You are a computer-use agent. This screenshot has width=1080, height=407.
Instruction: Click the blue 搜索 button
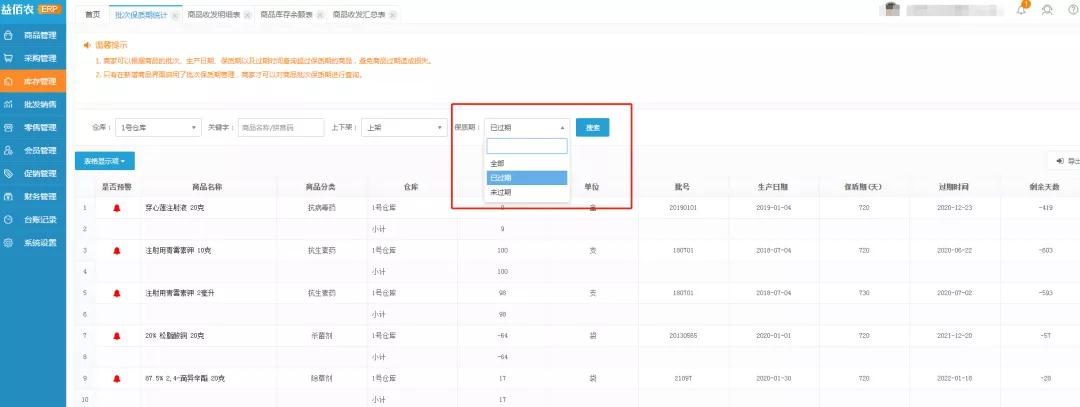(592, 128)
